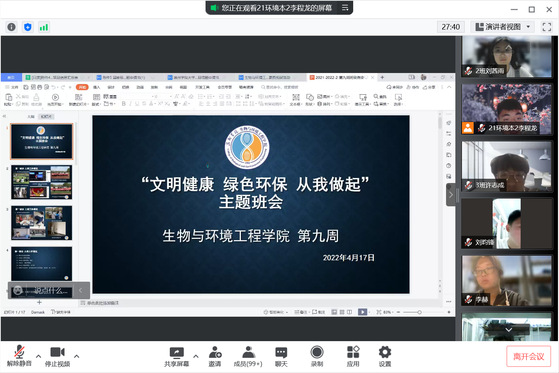
Task: Click the 共享屏幕 share screen button
Action: click(176, 356)
